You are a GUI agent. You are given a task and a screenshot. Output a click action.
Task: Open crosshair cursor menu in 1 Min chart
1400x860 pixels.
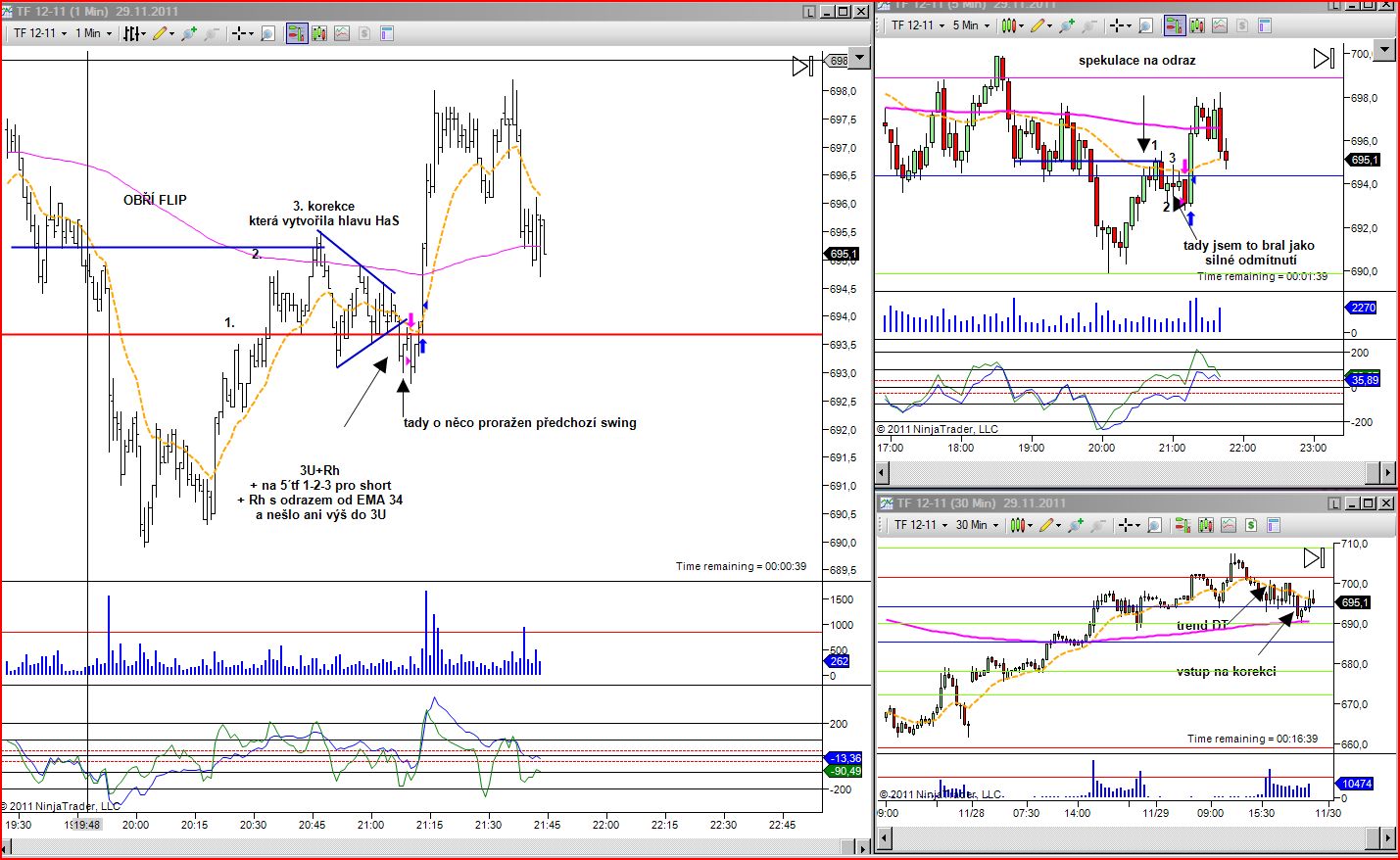click(x=241, y=33)
